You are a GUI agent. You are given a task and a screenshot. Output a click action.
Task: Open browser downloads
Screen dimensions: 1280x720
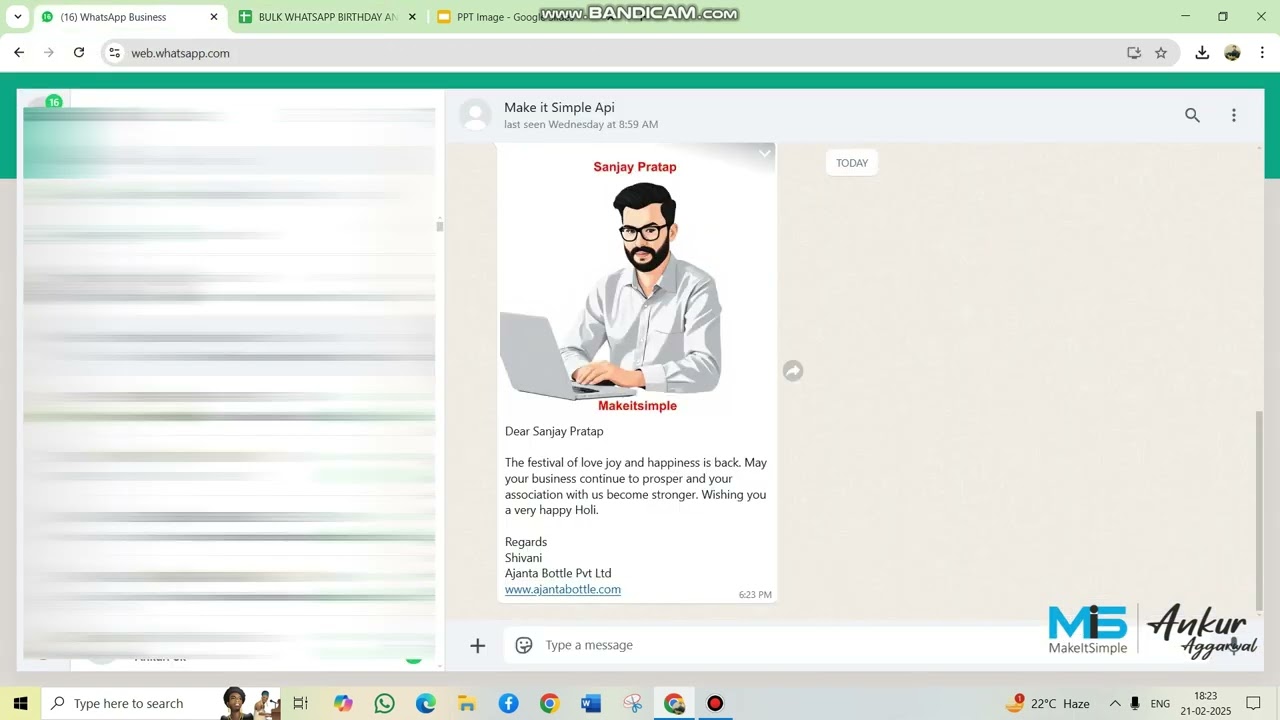pyautogui.click(x=1202, y=53)
